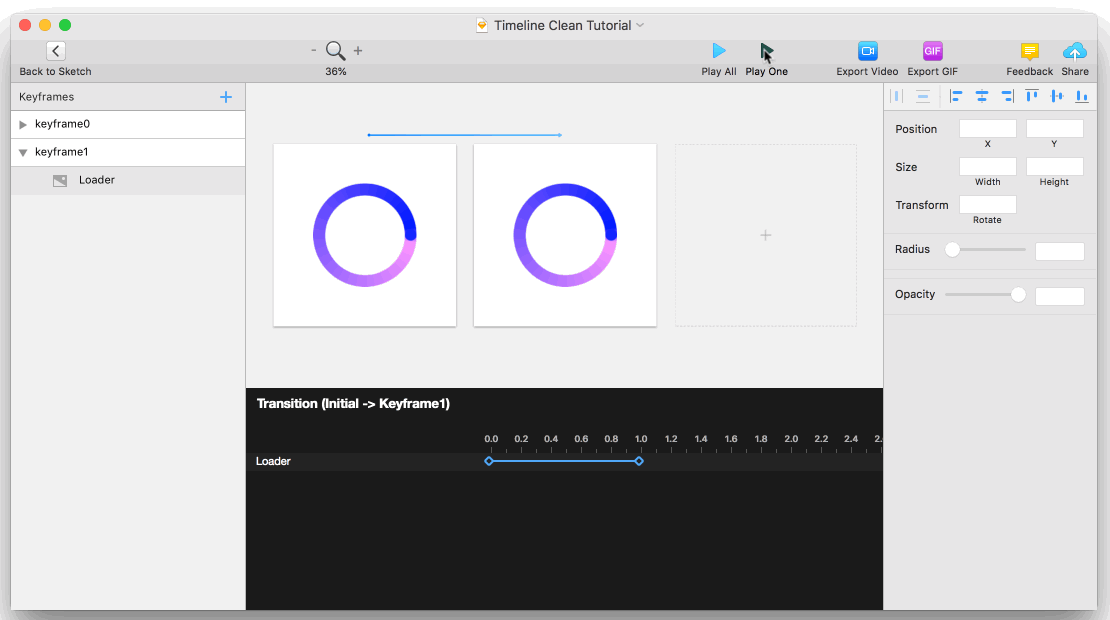Click the align left edges icon
1110x620 pixels.
tap(956, 96)
